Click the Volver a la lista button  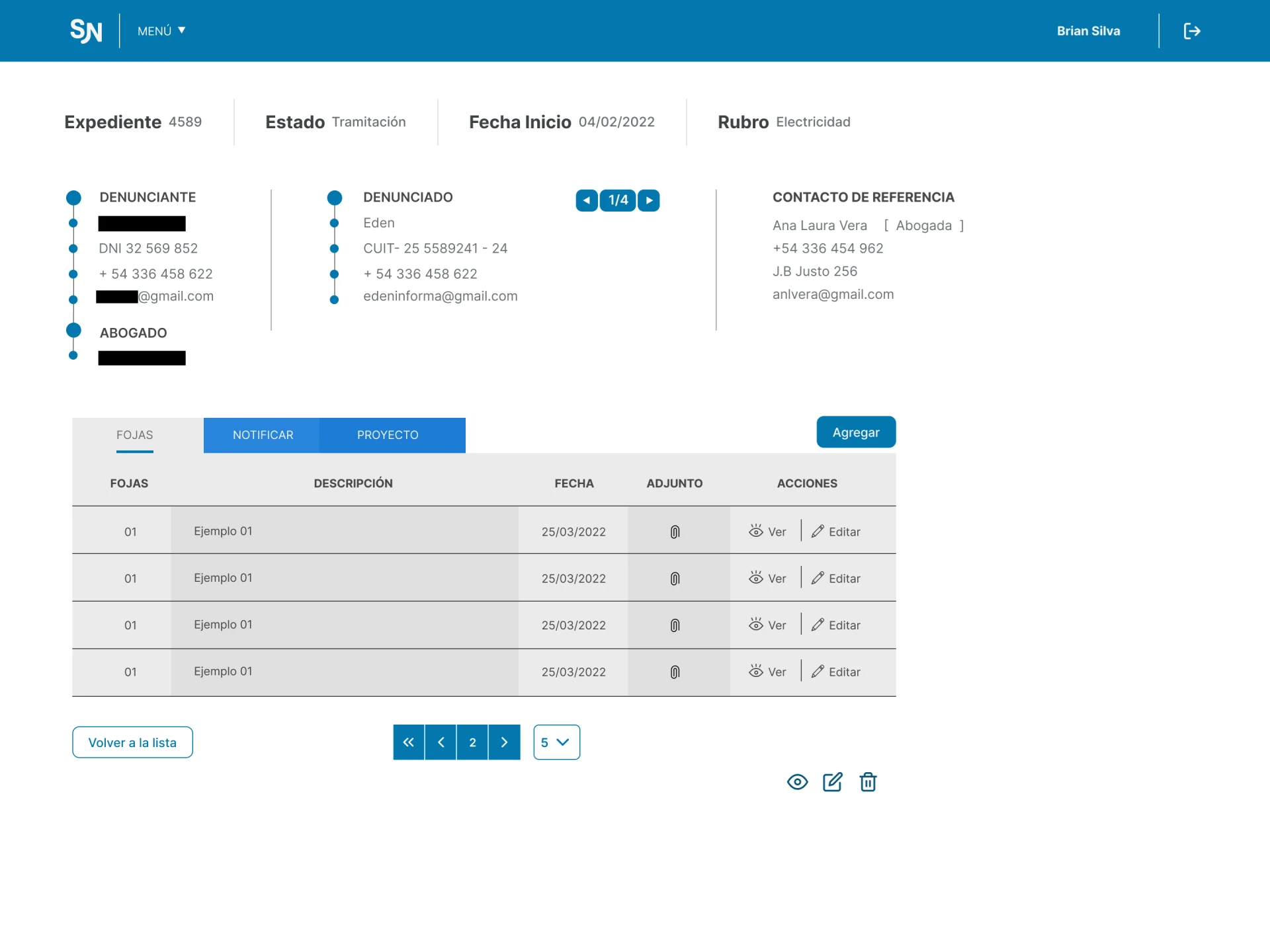132,742
